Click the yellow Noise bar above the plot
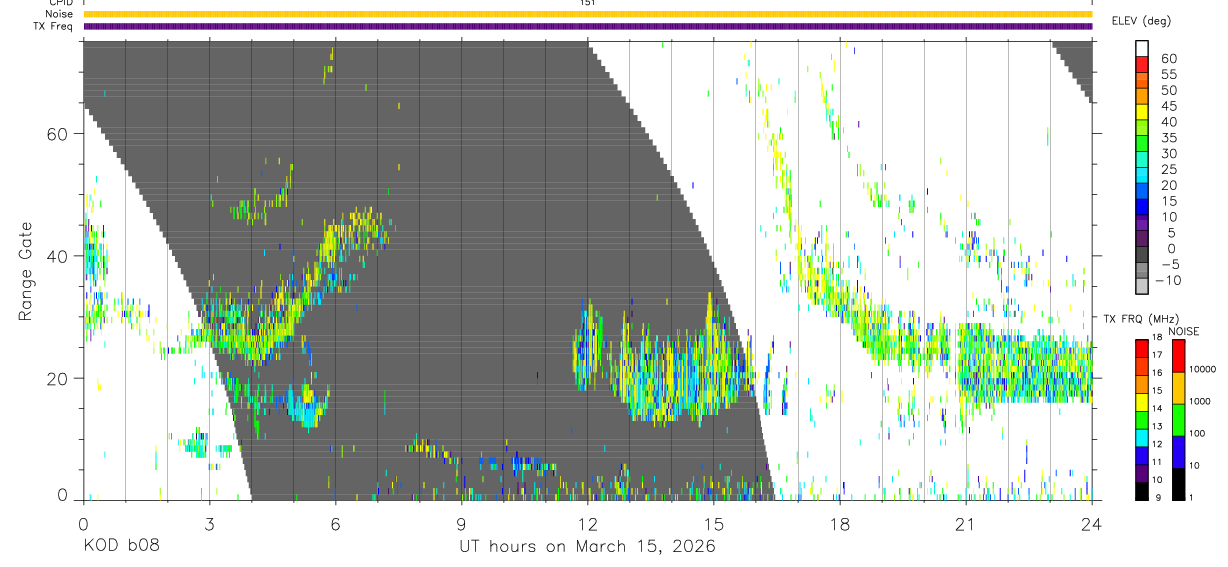 click(x=587, y=14)
